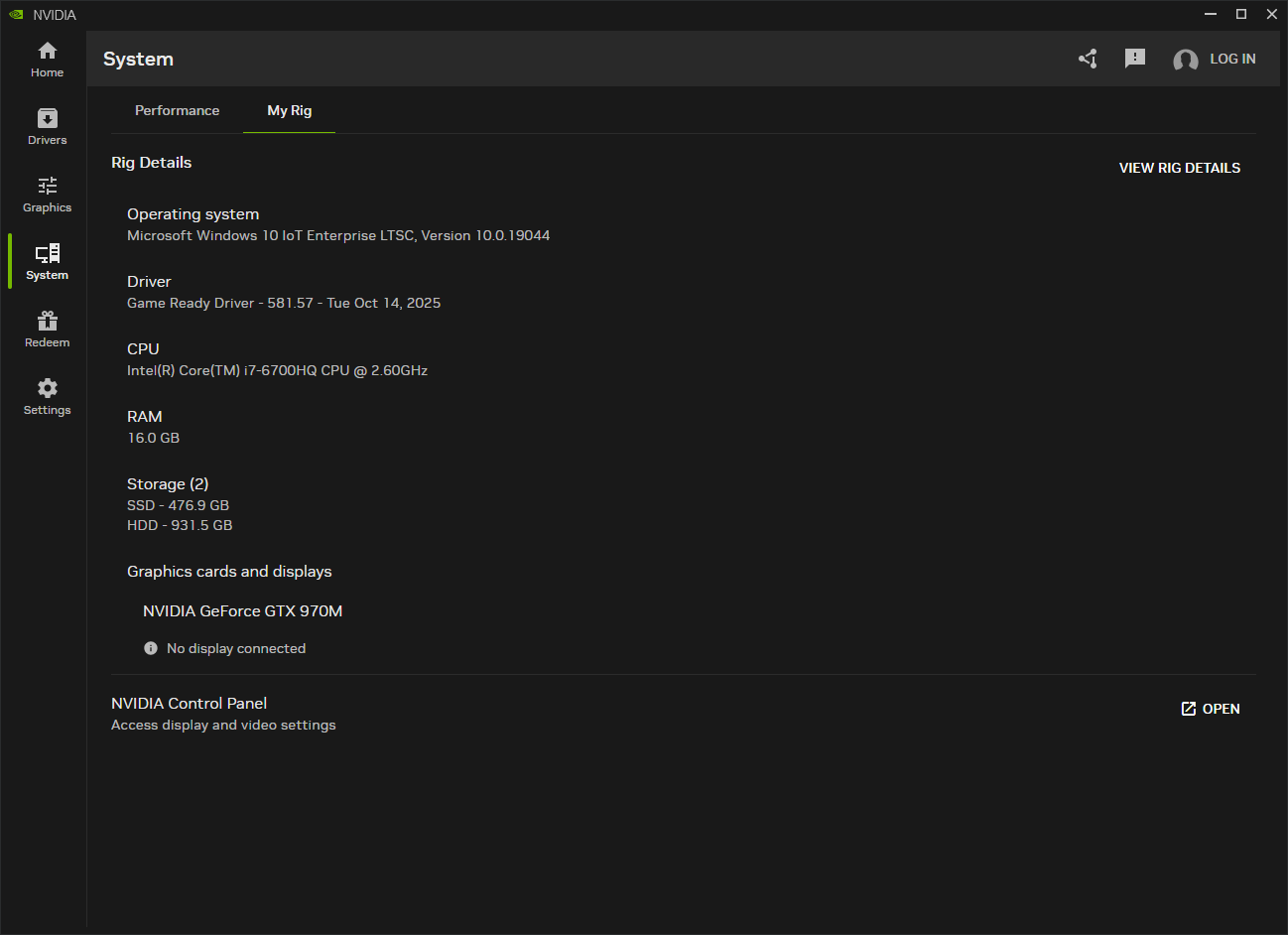Image resolution: width=1288 pixels, height=935 pixels.
Task: Click the 16.0 GB RAM value
Action: [x=154, y=438]
